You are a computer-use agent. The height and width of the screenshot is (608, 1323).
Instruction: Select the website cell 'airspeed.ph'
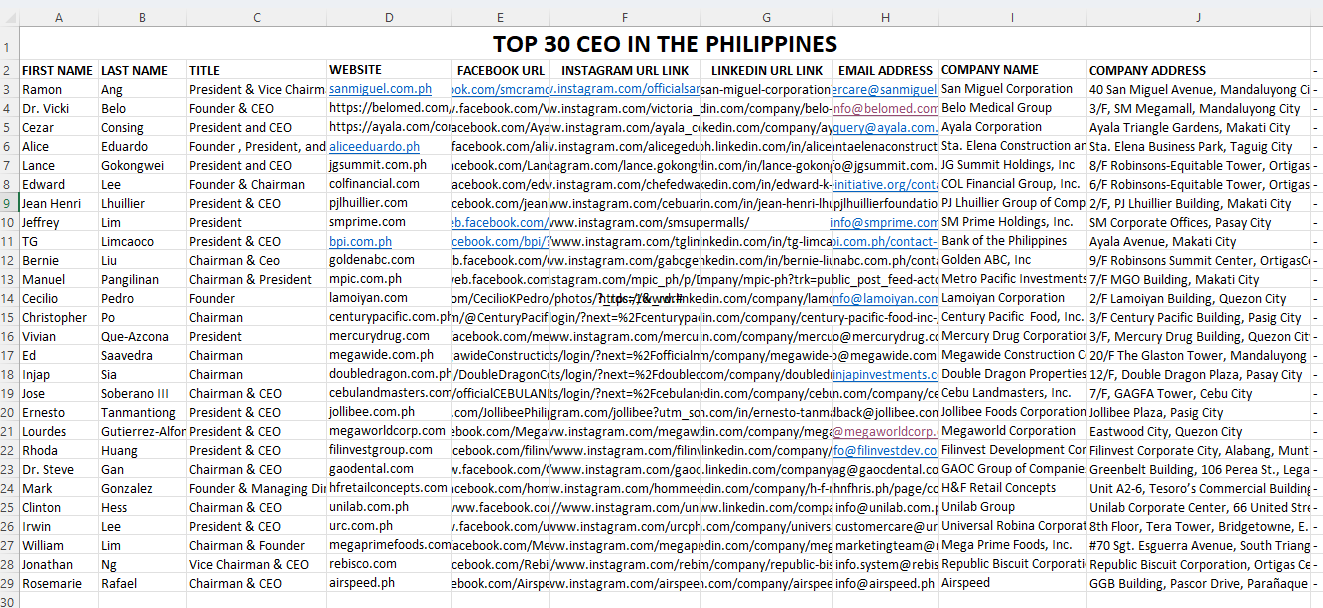[x=389, y=583]
